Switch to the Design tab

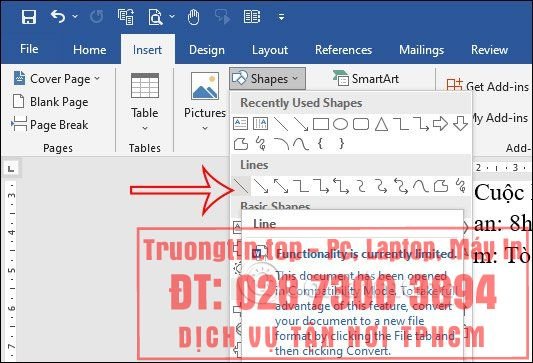(x=207, y=50)
